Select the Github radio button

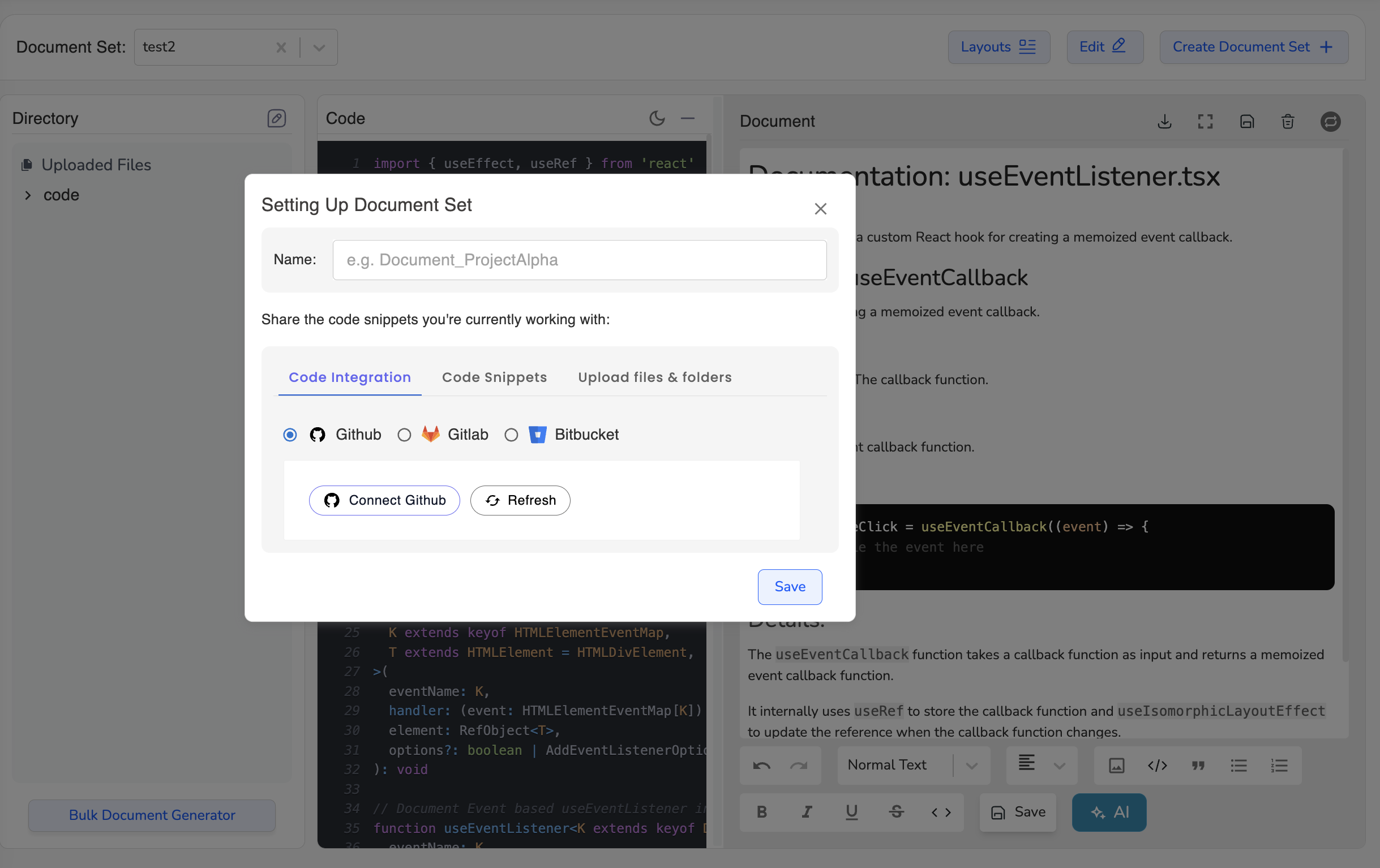pos(290,435)
